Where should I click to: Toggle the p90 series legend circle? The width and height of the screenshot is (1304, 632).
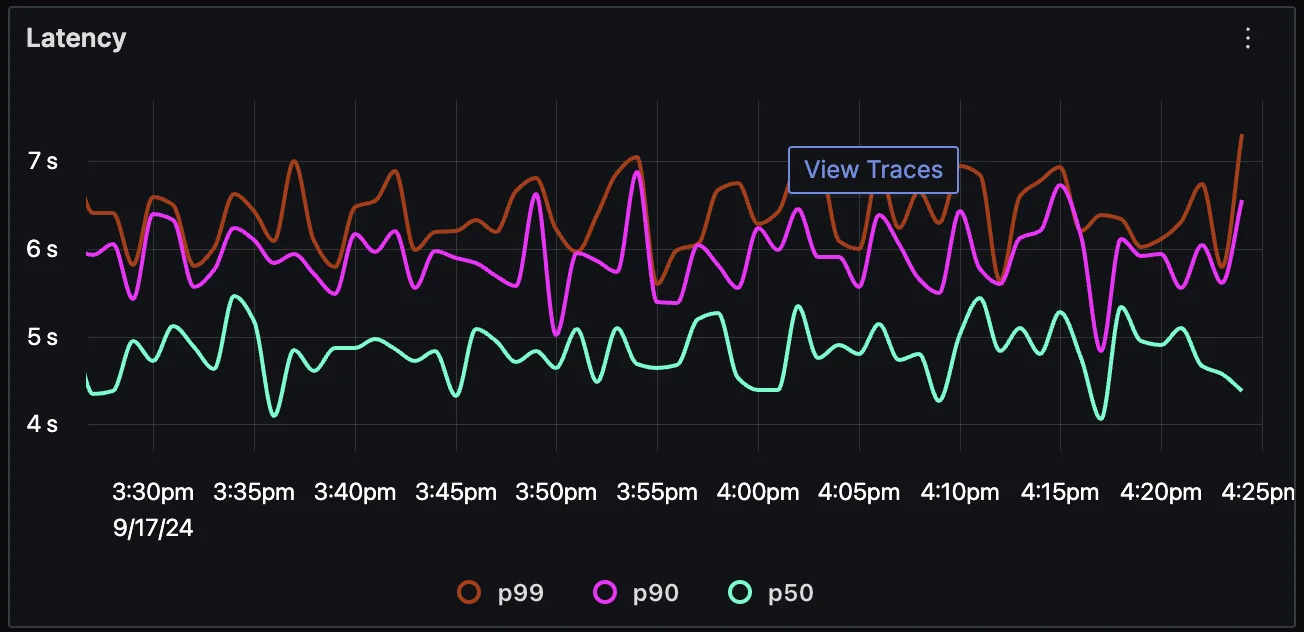click(605, 593)
